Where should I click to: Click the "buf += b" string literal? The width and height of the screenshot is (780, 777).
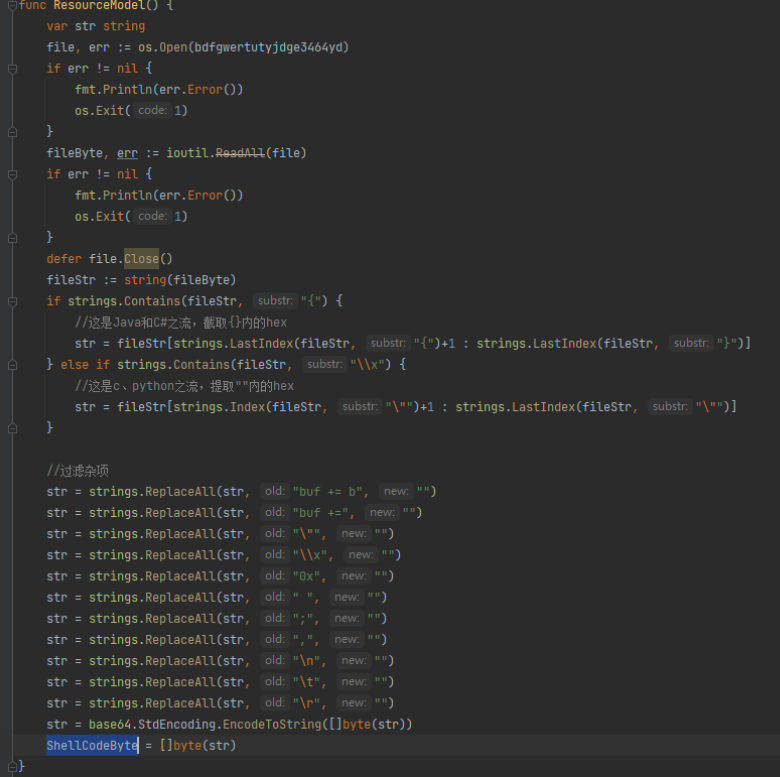click(327, 491)
